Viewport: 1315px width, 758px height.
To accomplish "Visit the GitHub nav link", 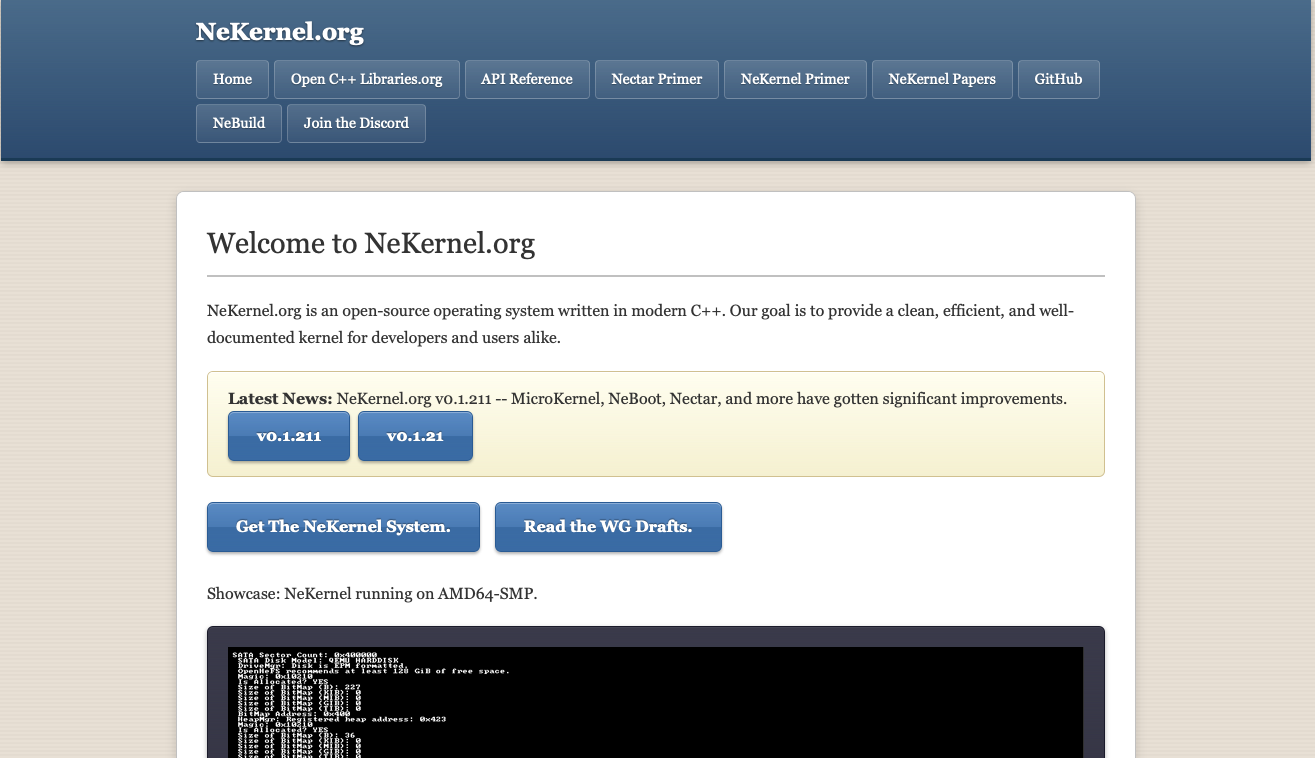I will click(x=1058, y=79).
